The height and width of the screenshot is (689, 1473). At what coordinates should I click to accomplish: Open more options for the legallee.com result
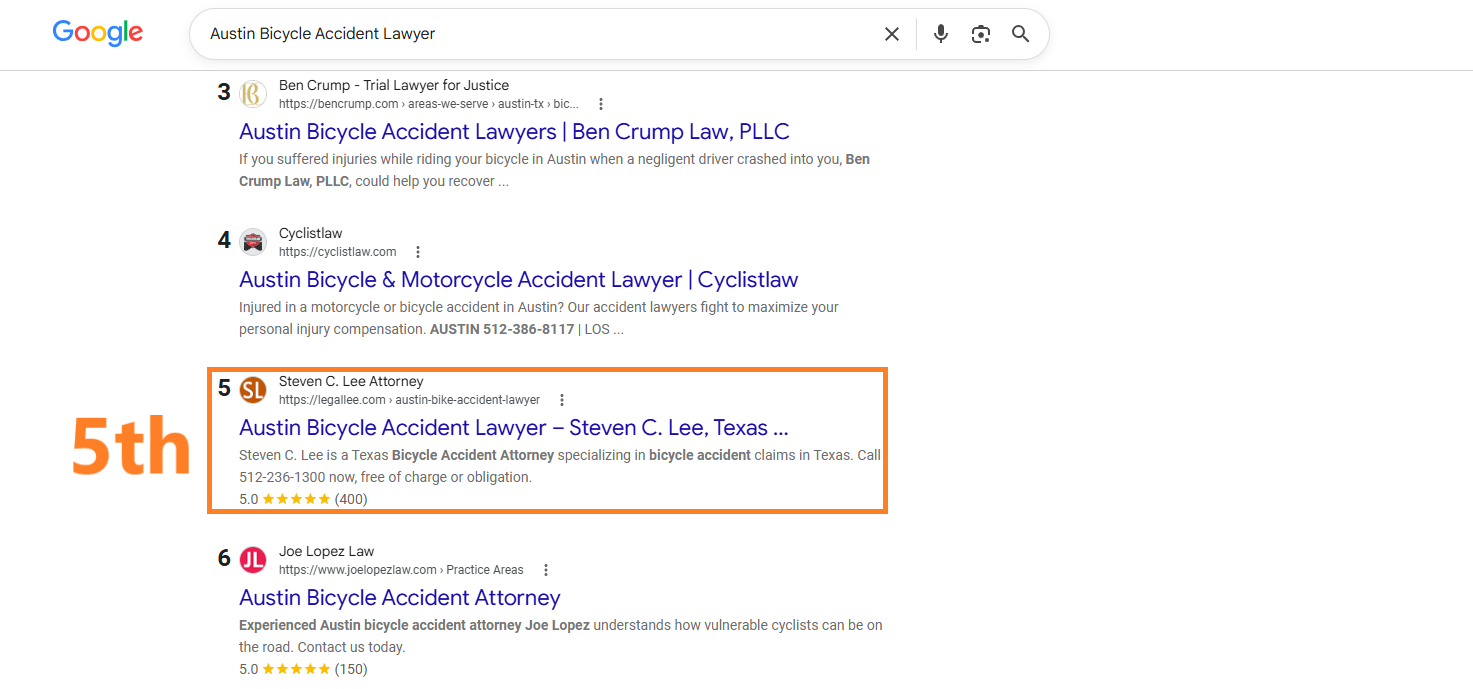click(562, 400)
